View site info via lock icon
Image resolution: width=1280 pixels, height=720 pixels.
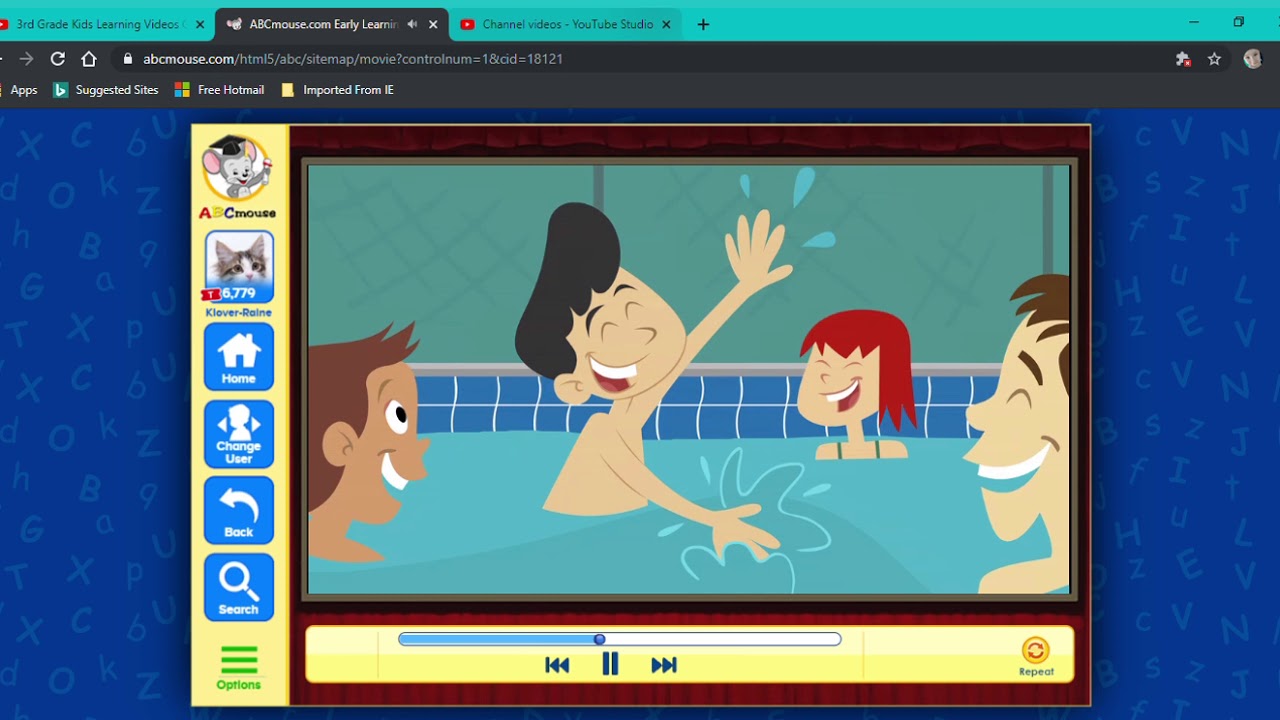point(127,59)
